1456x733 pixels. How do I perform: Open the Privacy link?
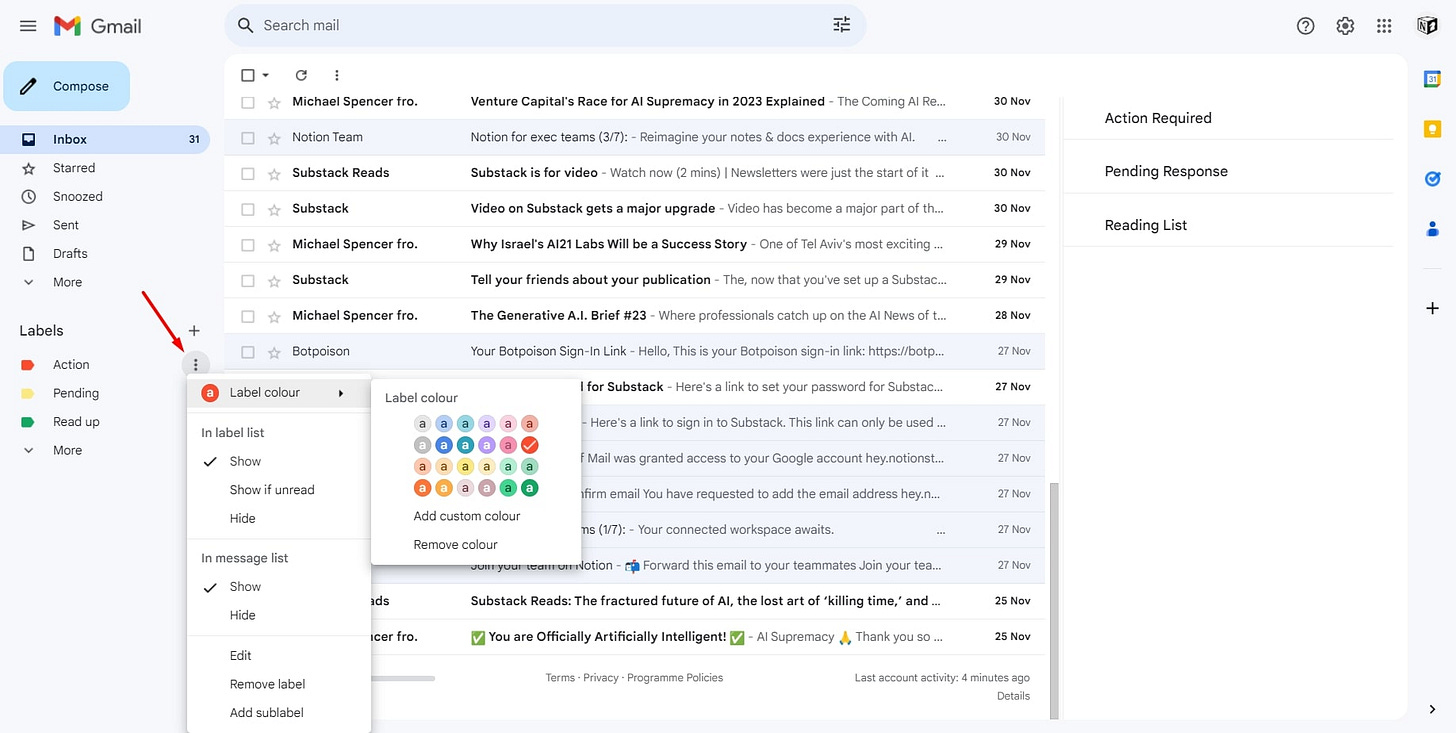tap(600, 678)
